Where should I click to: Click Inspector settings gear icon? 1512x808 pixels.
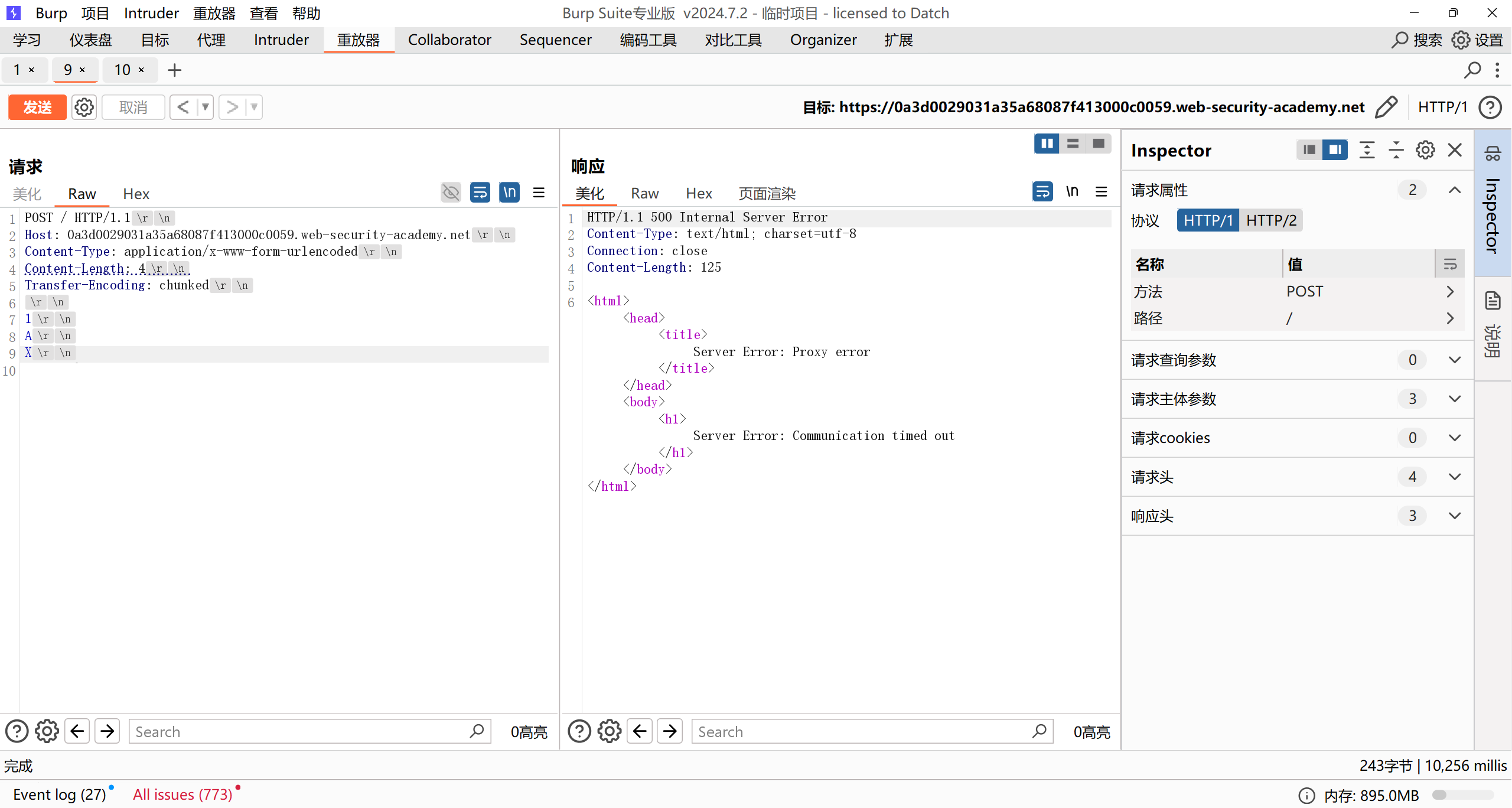(1425, 150)
